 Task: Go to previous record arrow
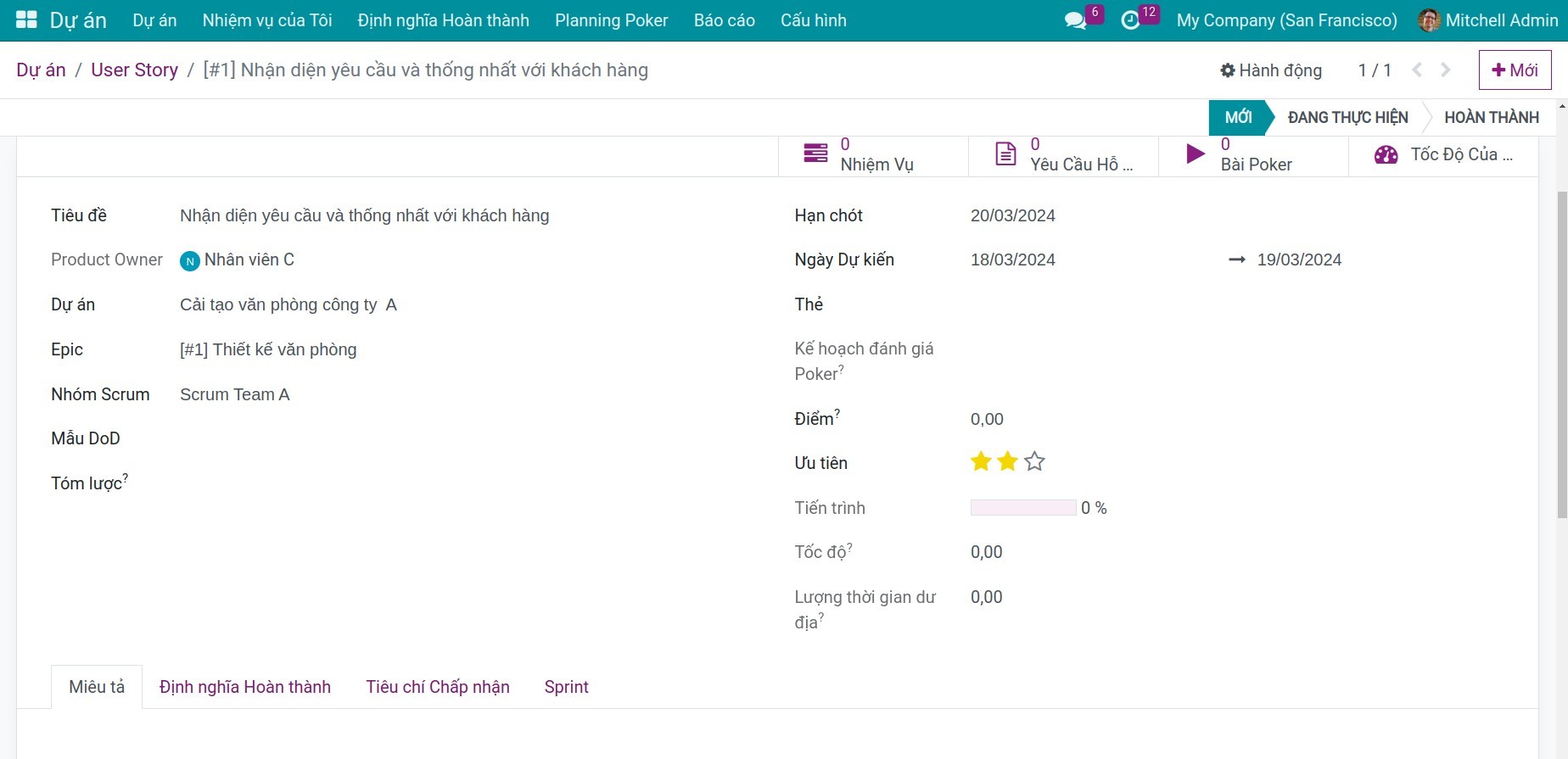[x=1417, y=70]
